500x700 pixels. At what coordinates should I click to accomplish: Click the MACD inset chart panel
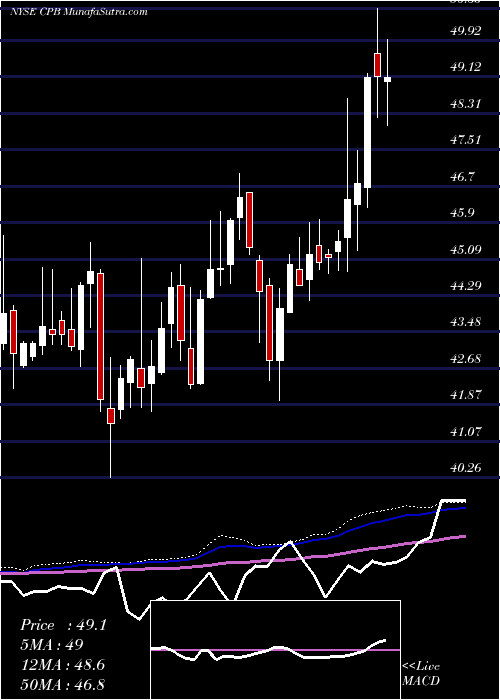275,650
